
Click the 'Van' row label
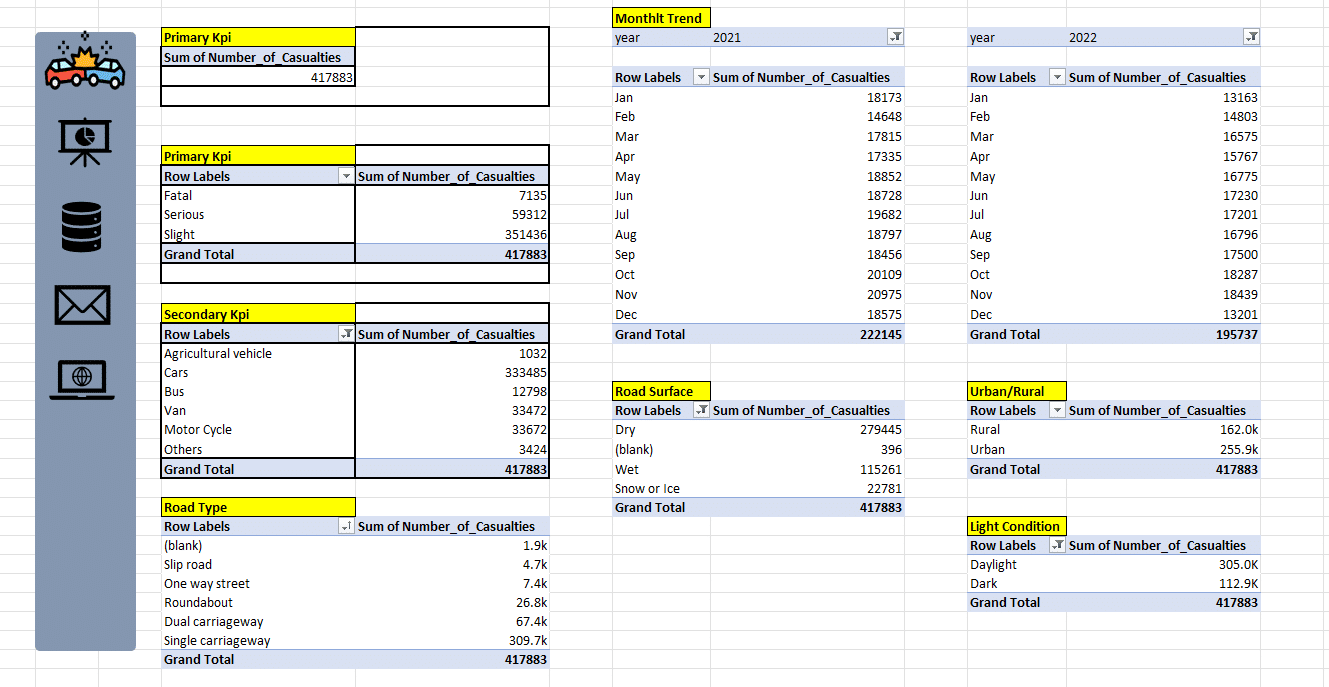click(175, 410)
